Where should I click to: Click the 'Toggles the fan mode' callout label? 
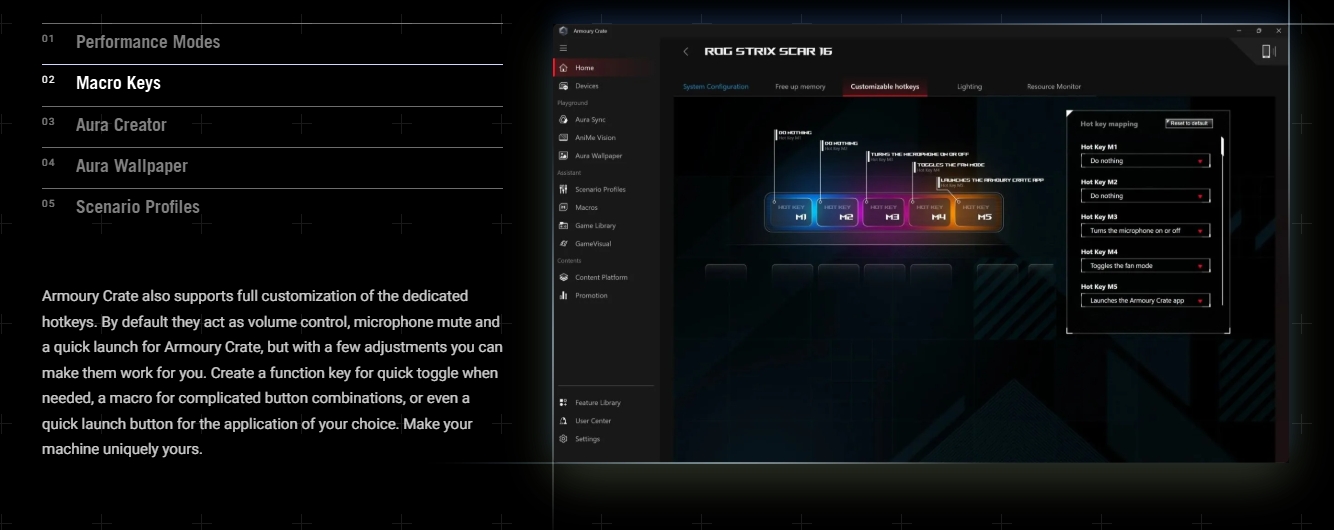tap(951, 165)
